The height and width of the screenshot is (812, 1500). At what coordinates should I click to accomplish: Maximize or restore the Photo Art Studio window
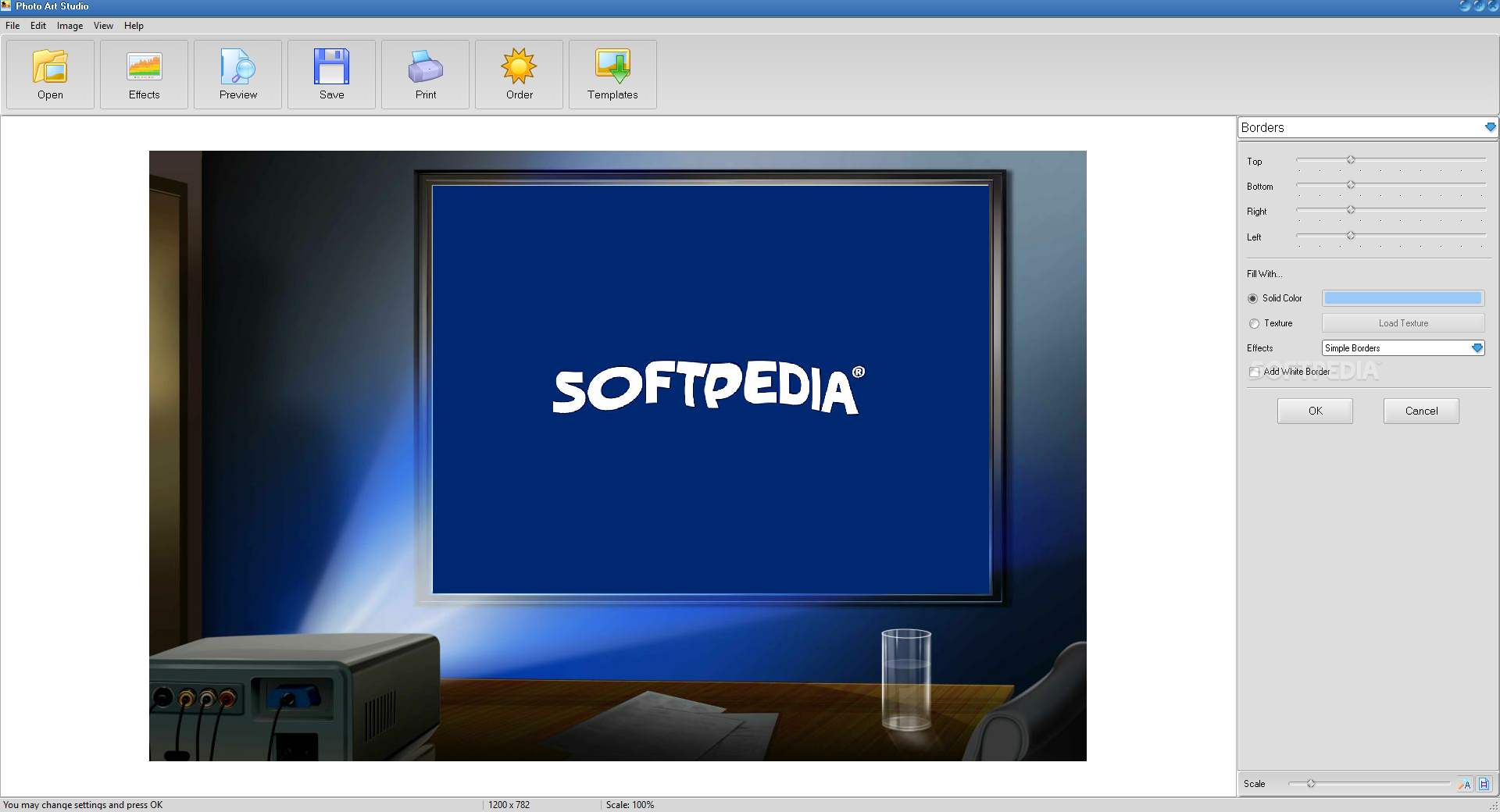(x=1478, y=5)
